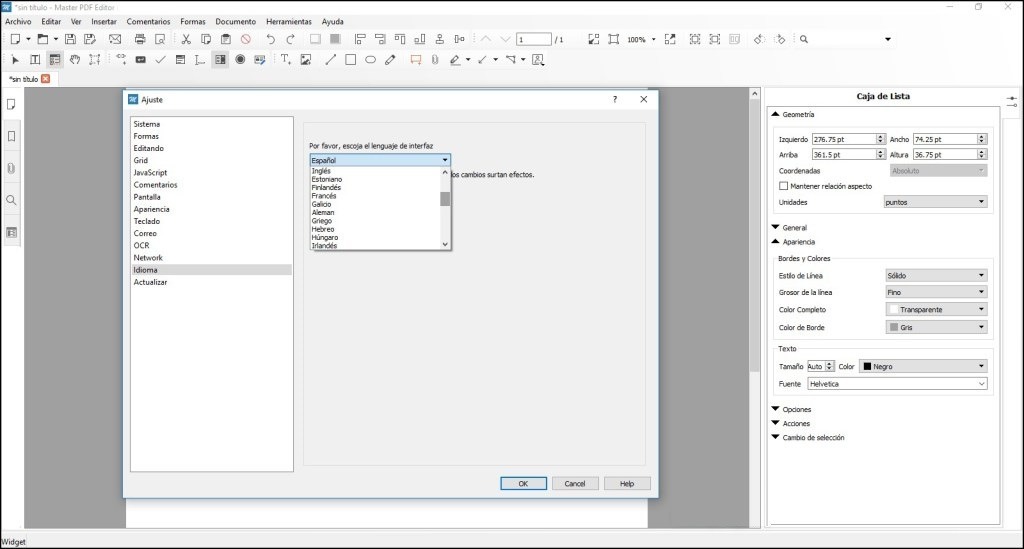
Task: Open the Bookmarks sidebar panel
Action: pos(11,136)
